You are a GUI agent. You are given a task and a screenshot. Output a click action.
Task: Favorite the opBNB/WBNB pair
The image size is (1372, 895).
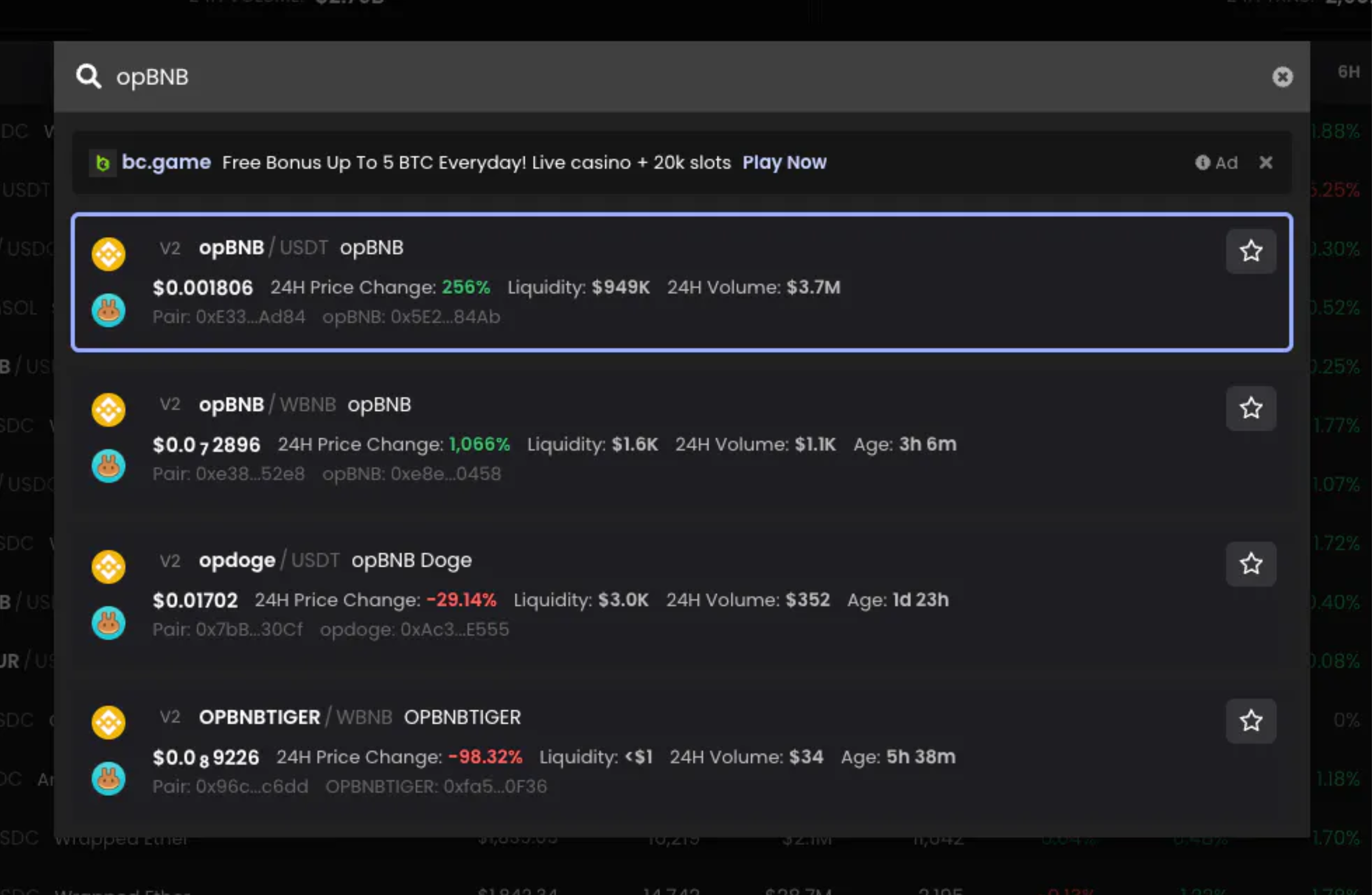[x=1250, y=408]
